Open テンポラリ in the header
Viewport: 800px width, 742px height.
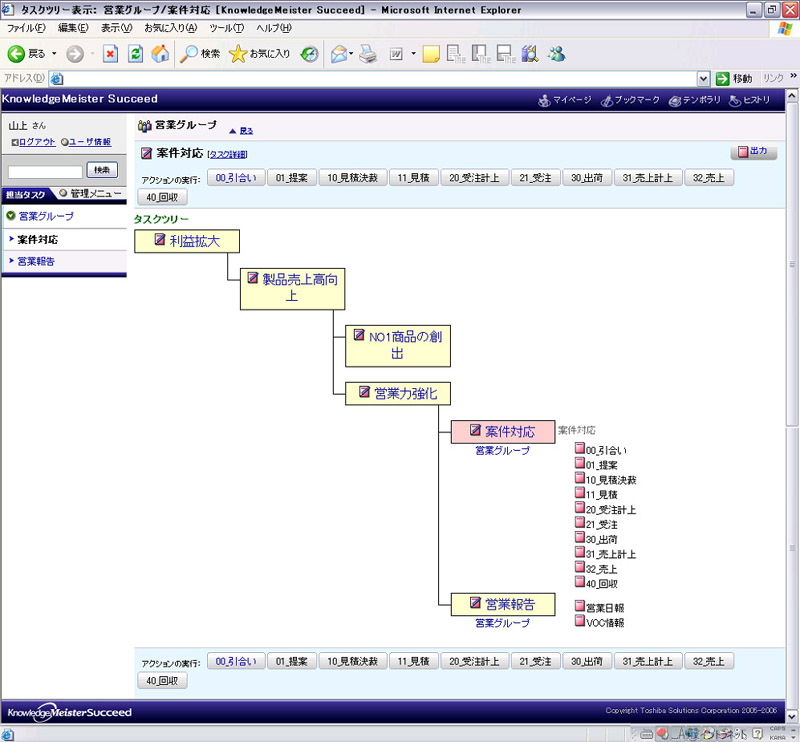695,100
